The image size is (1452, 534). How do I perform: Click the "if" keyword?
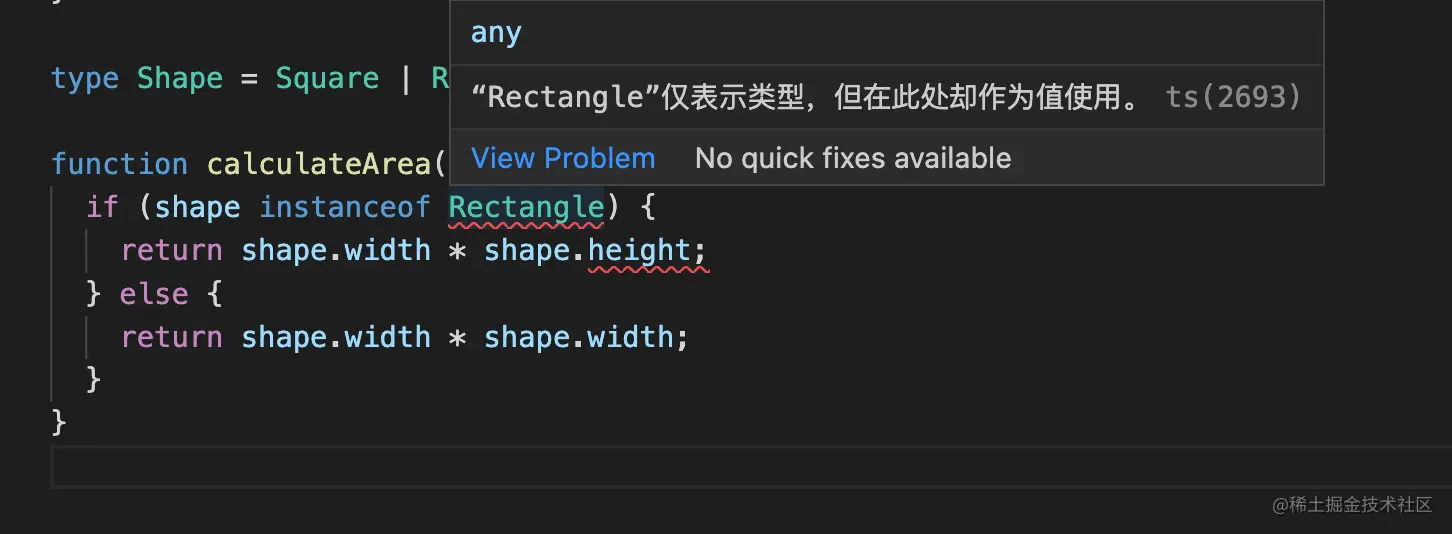tap(102, 207)
